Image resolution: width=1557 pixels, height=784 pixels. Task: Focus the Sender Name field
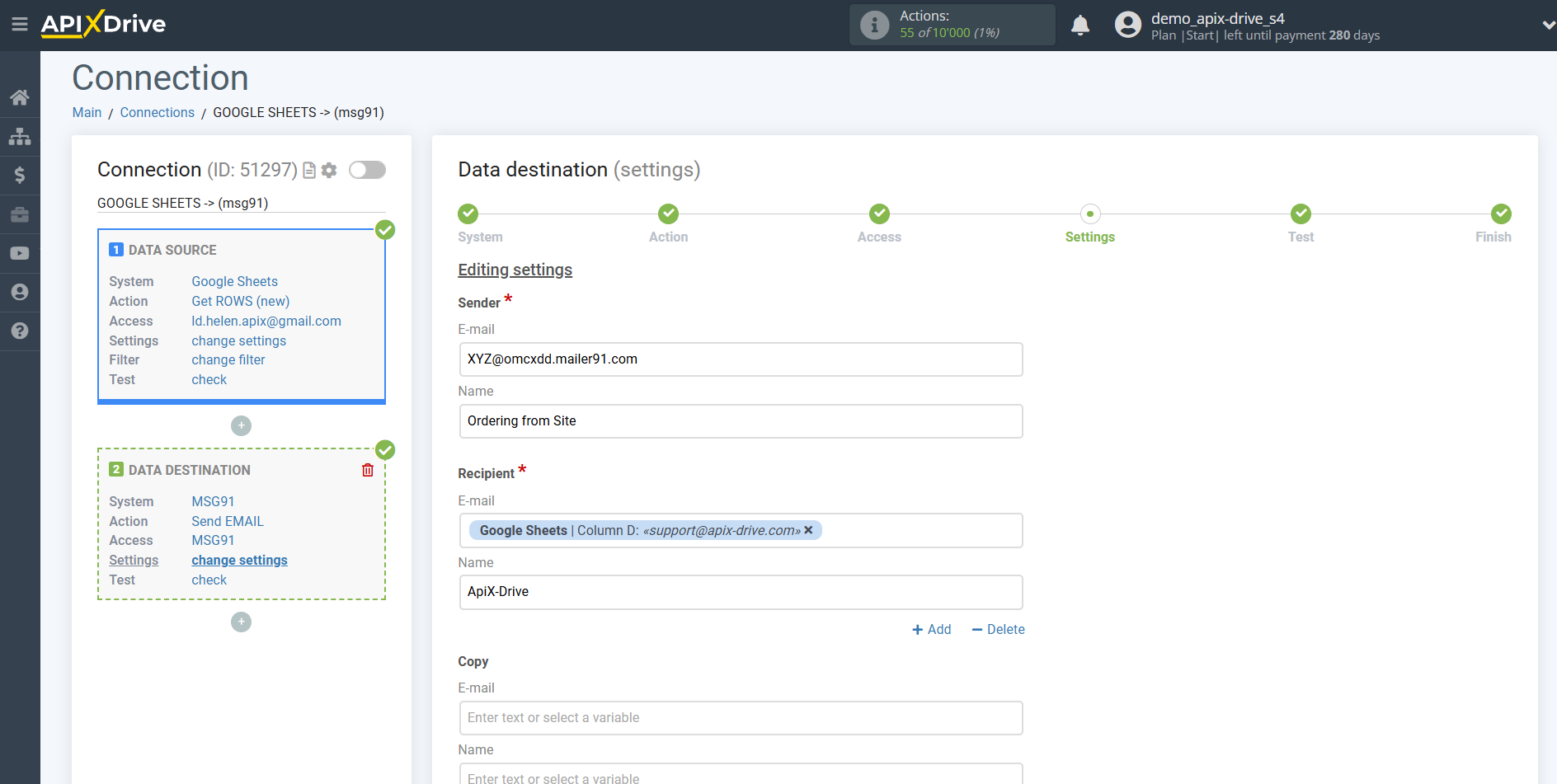(x=741, y=421)
